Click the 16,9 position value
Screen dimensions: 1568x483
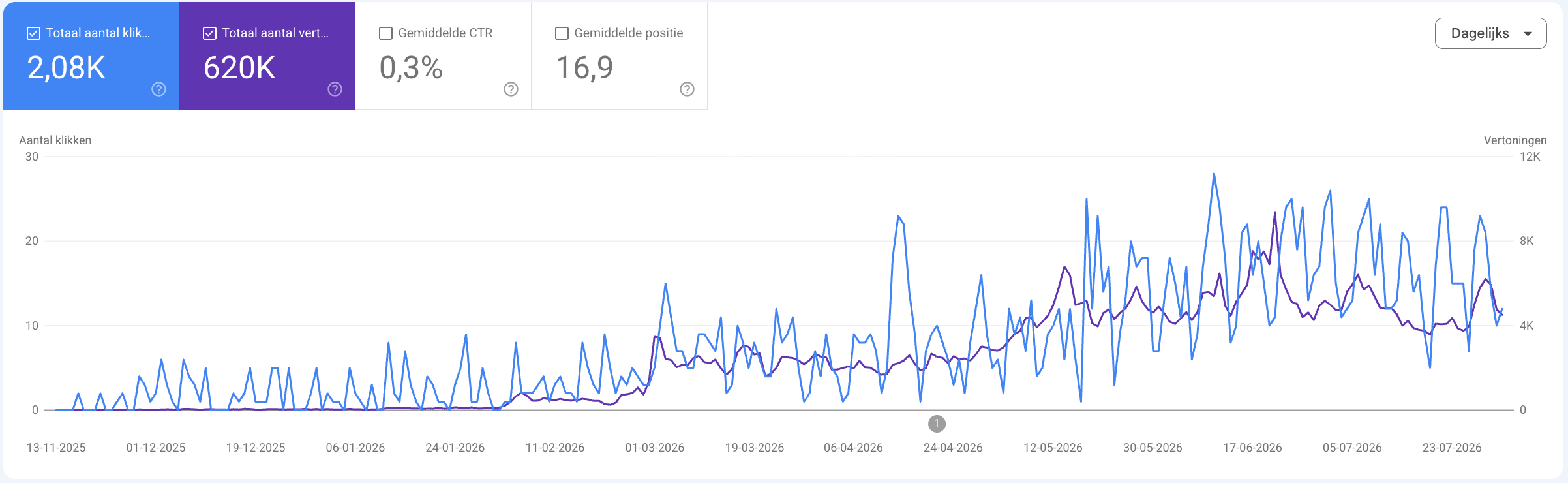[584, 68]
